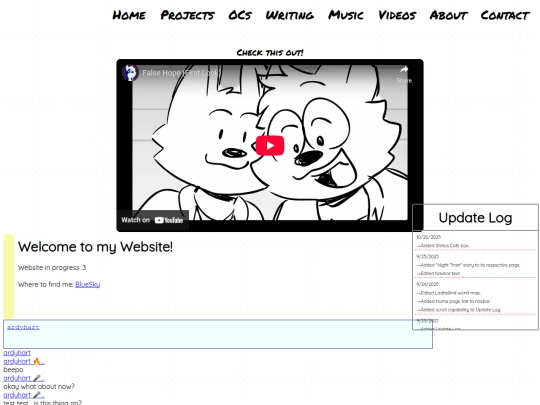
Task: Open ardyhart link inside light blue status box
Action: [23, 327]
